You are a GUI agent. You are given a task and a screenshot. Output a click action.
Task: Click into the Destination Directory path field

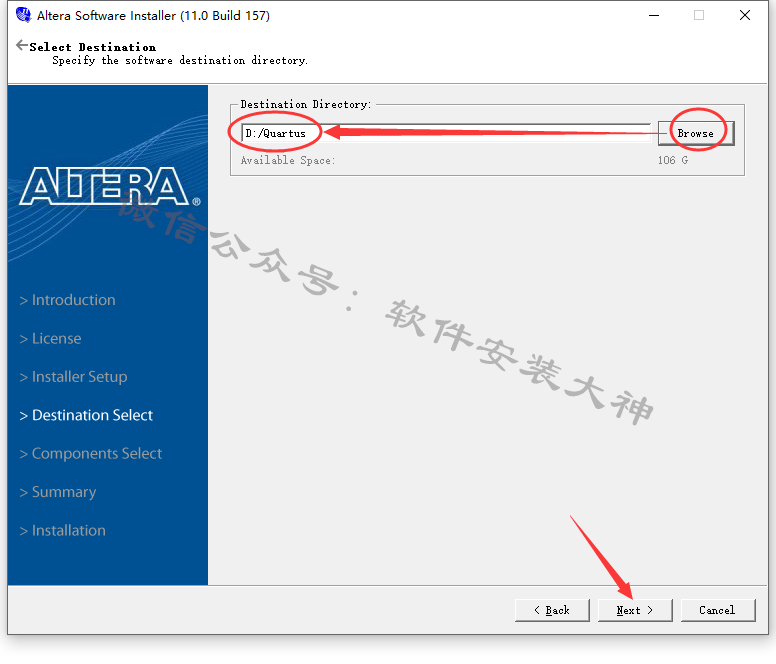446,133
